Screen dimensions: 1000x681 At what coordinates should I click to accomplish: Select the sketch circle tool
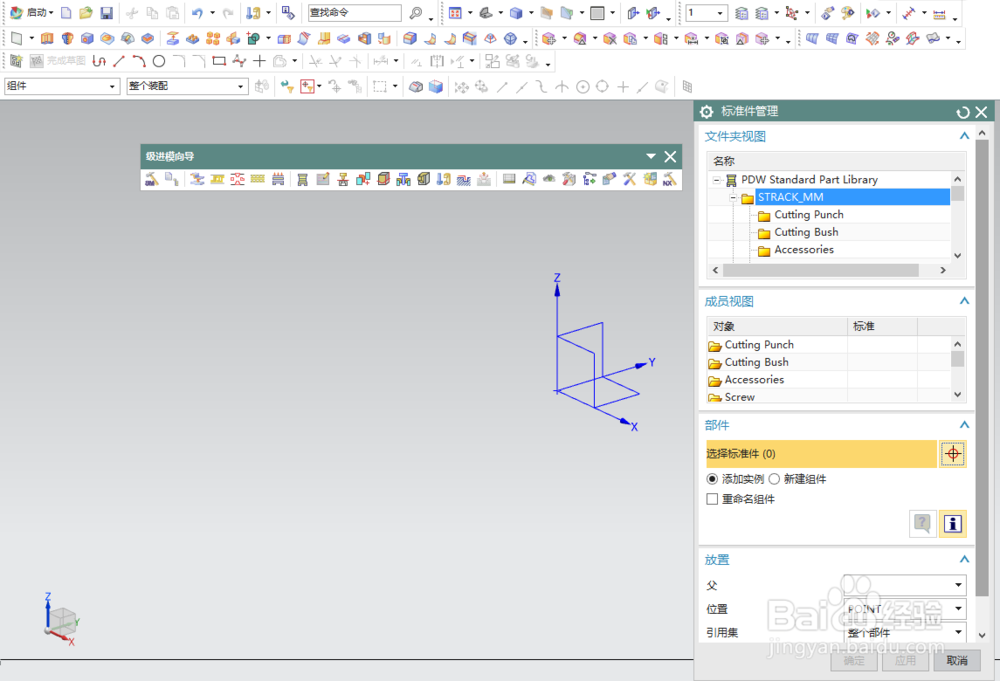(x=159, y=61)
